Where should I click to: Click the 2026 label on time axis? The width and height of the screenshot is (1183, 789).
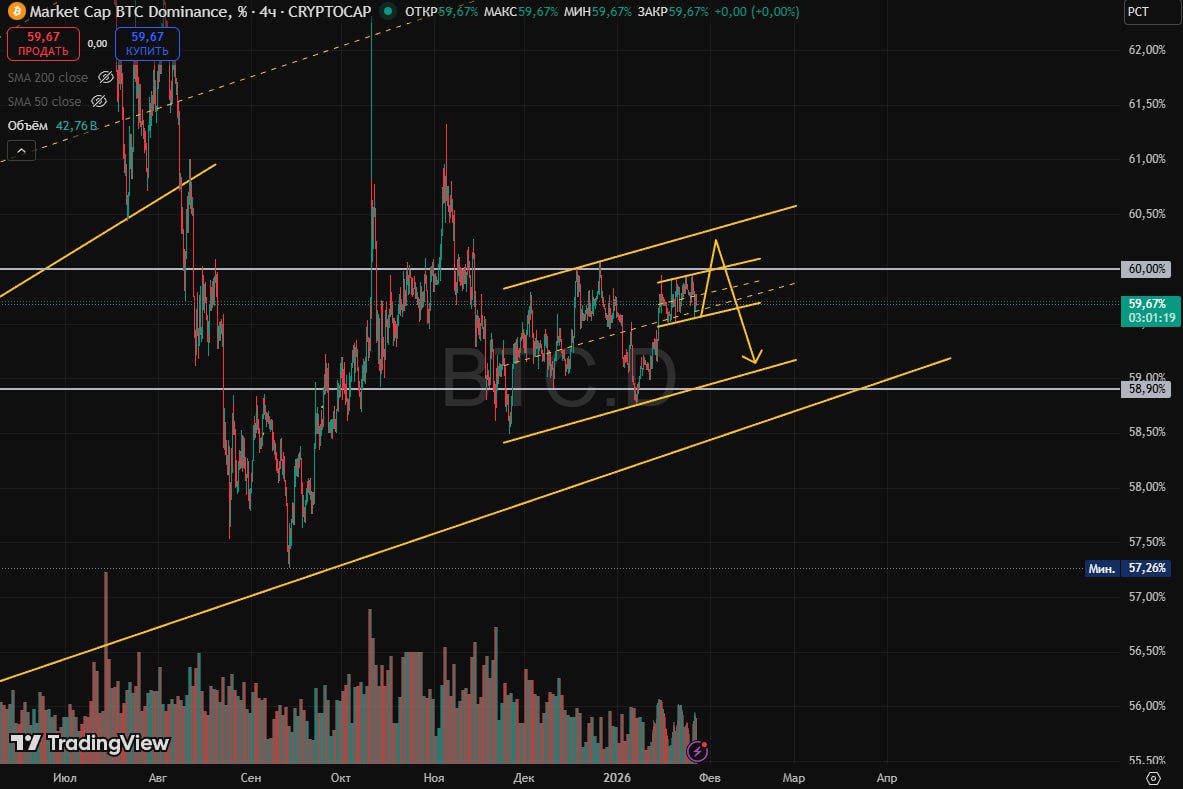(x=617, y=778)
